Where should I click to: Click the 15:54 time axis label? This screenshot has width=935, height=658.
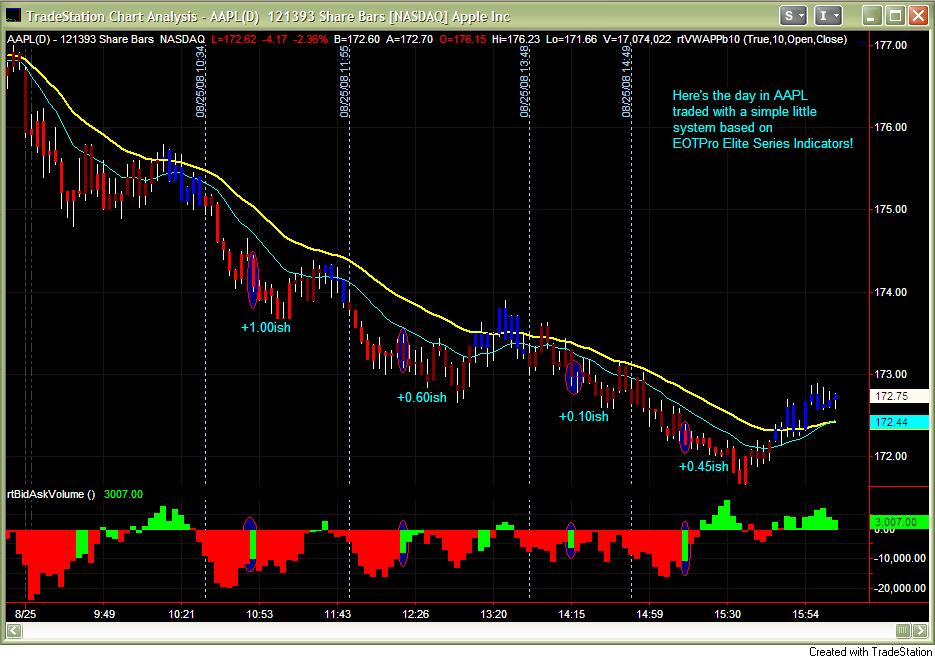(x=806, y=614)
